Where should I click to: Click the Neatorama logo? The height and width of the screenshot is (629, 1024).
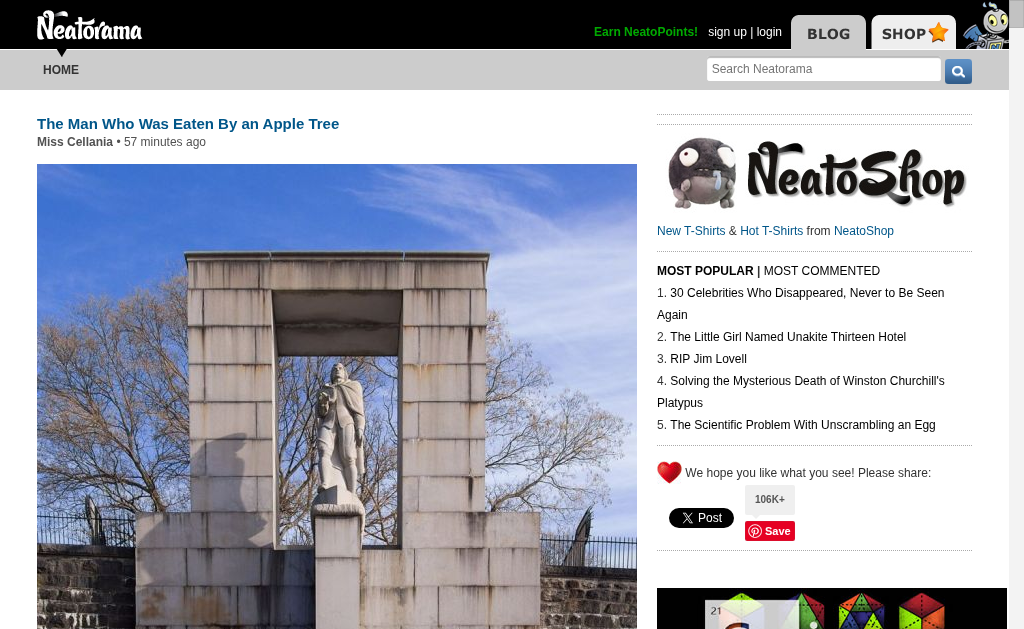pos(89,27)
